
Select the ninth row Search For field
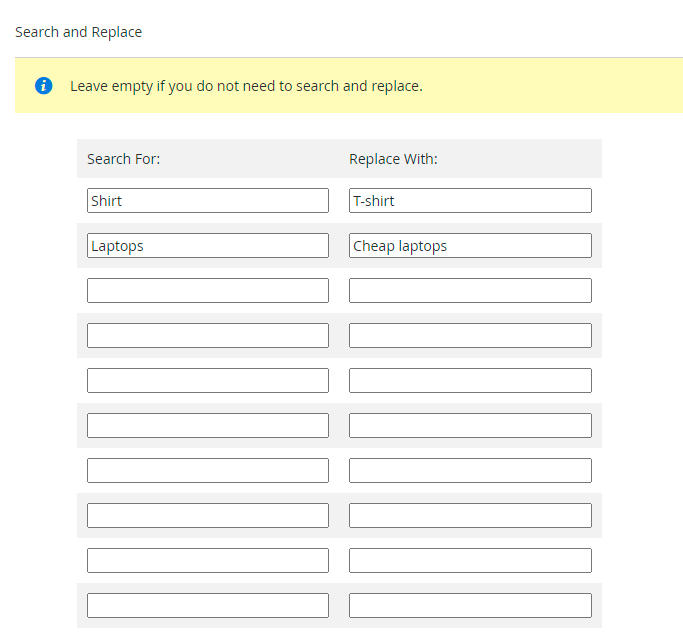pos(207,561)
